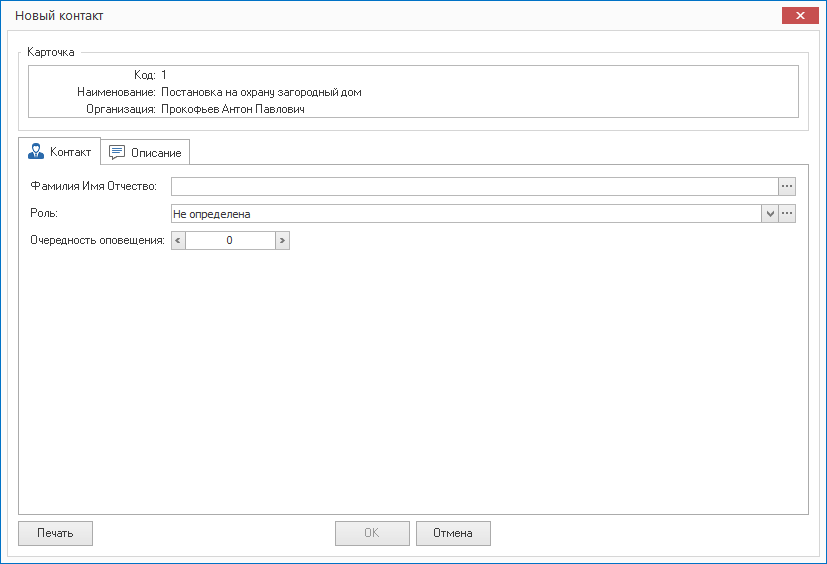Click the person icon on Контакт tab
827x564 pixels.
[x=36, y=151]
